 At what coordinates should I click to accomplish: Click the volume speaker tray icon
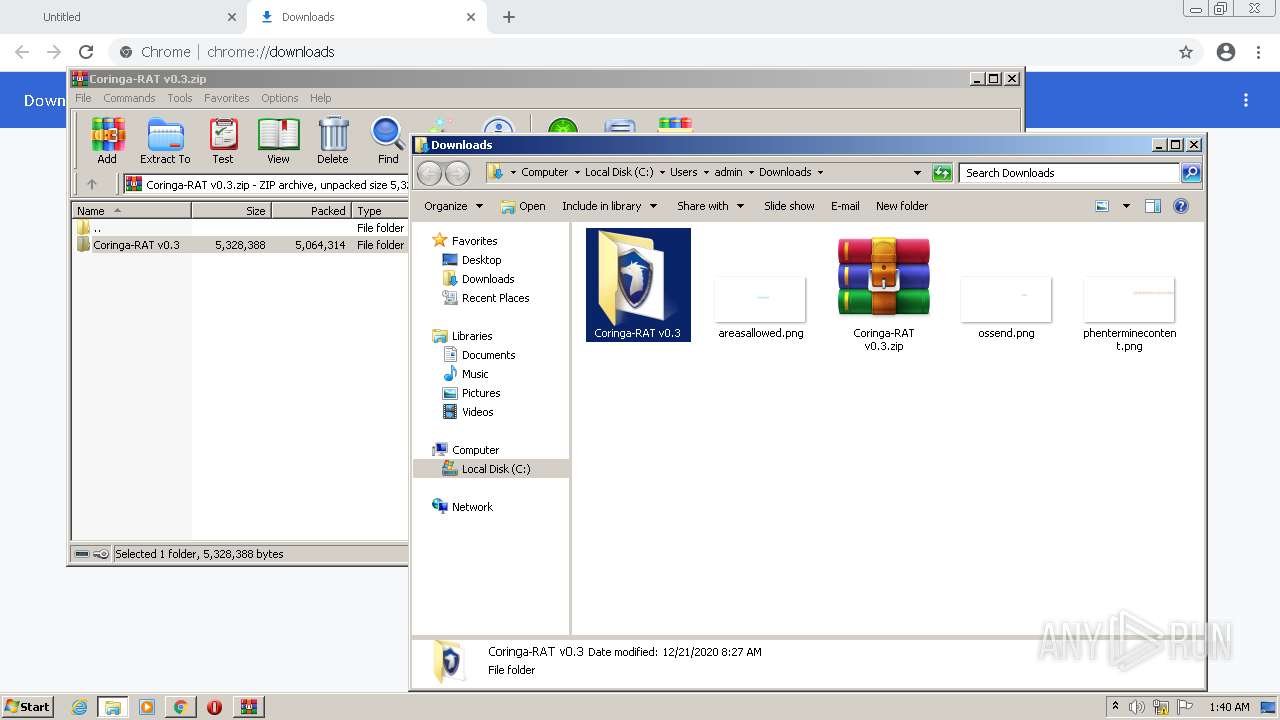[1137, 707]
